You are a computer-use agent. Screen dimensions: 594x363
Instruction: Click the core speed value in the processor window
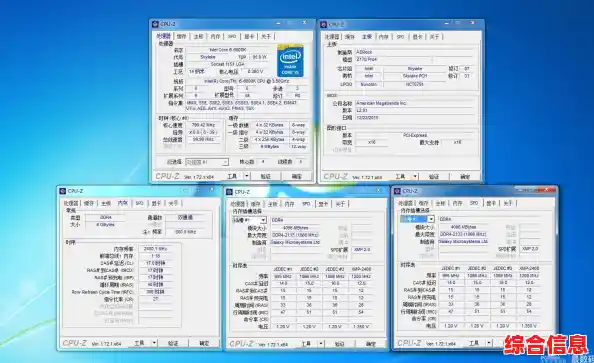click(x=203, y=125)
